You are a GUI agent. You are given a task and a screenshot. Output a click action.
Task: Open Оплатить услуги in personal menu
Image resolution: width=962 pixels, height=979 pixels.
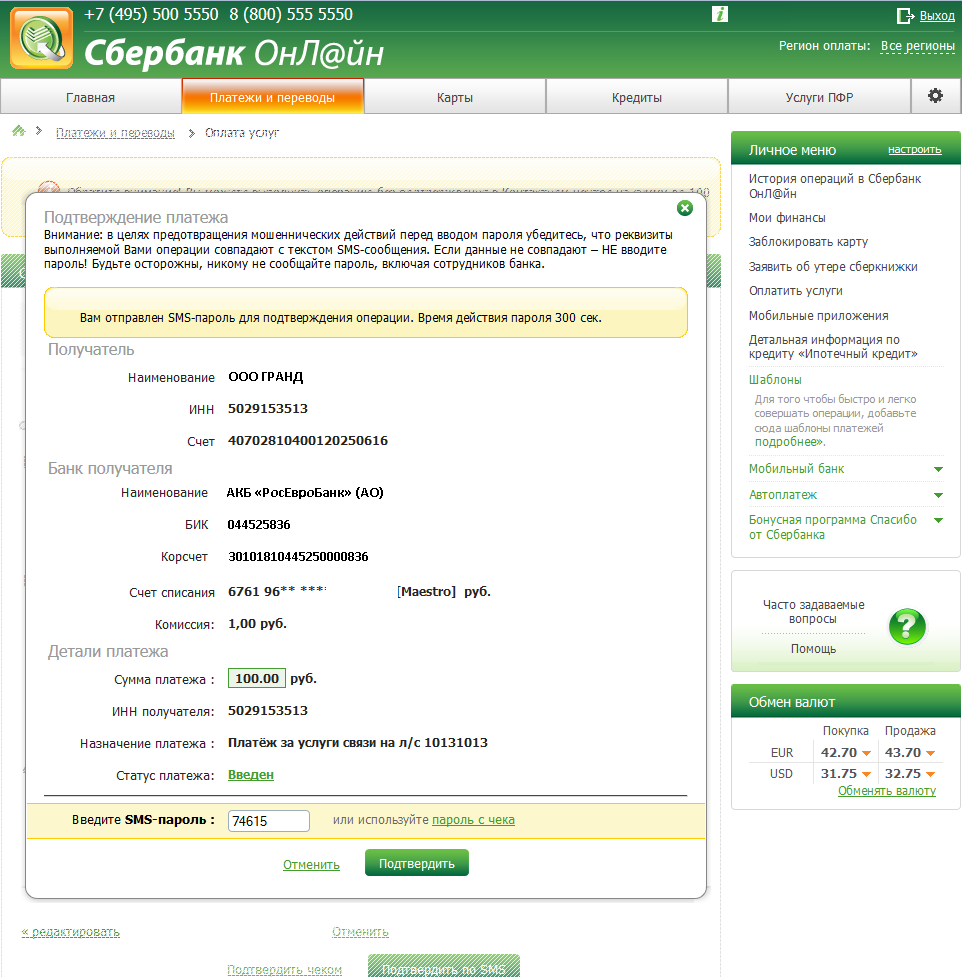pos(796,291)
